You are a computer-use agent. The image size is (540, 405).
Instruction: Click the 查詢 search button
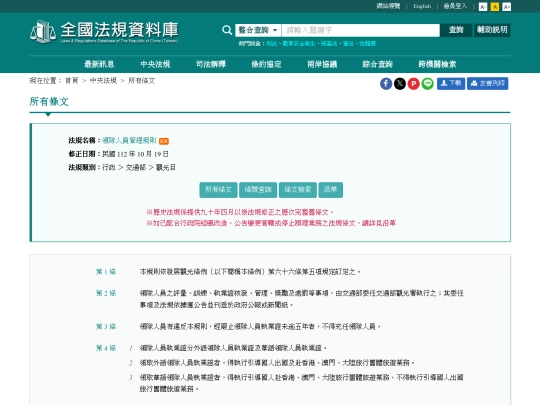(456, 30)
